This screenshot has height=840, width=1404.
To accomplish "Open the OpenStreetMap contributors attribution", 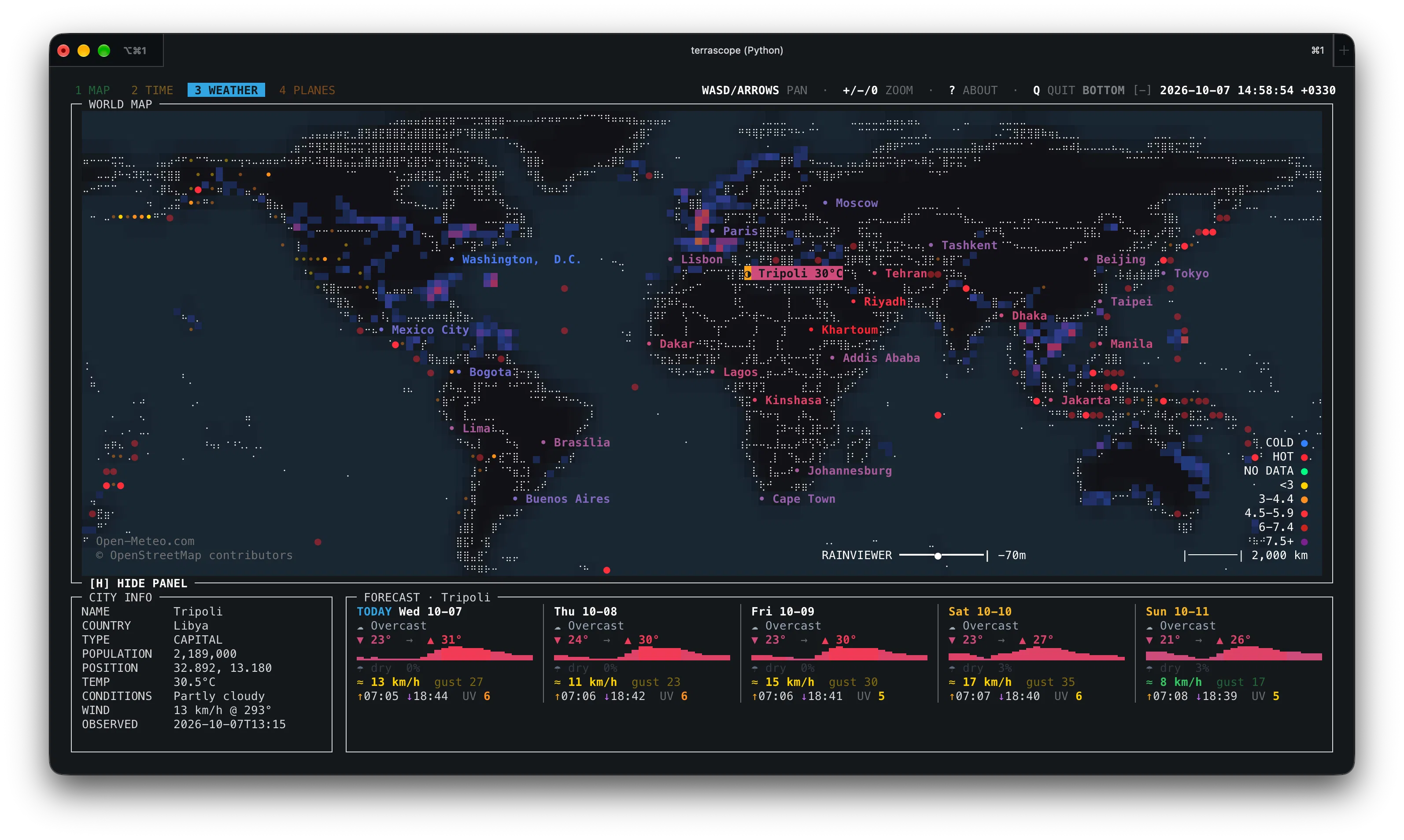I will (194, 555).
